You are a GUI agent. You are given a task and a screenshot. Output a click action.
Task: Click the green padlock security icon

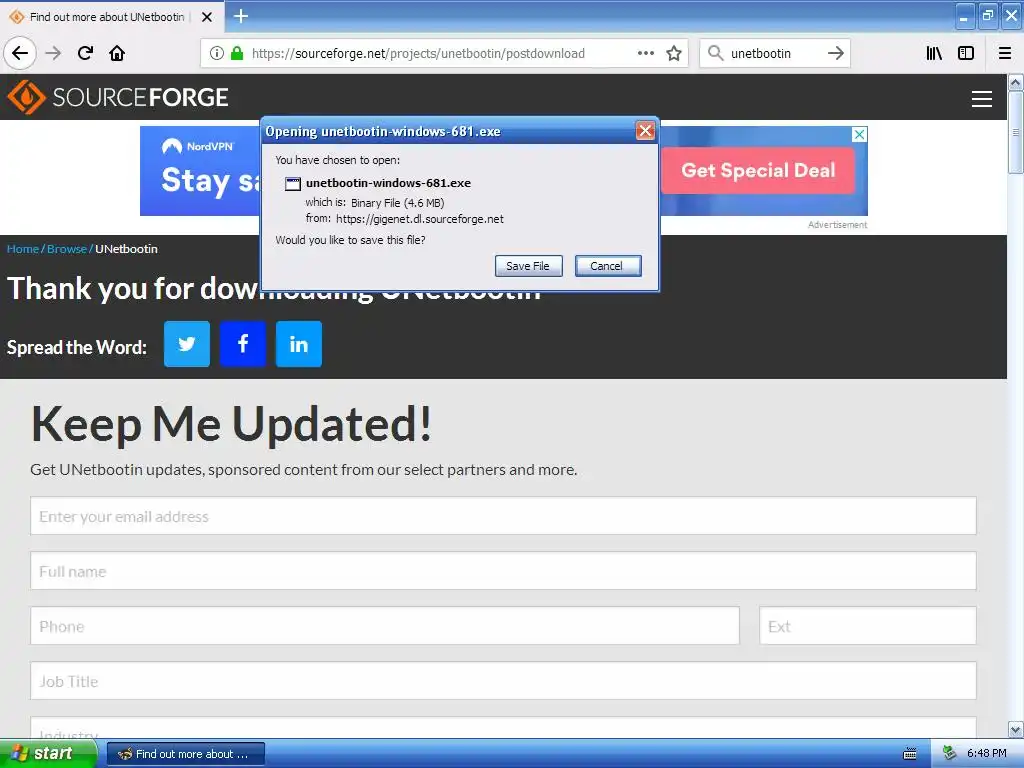[x=237, y=53]
